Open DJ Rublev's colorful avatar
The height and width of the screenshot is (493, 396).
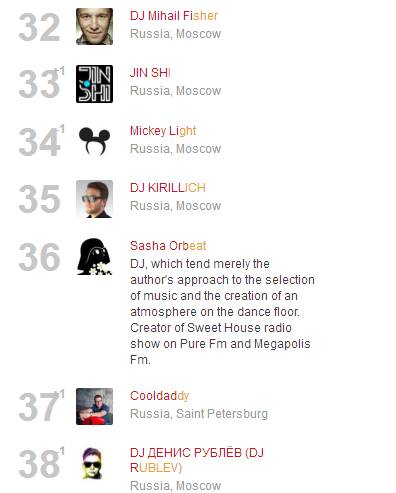coord(94,464)
